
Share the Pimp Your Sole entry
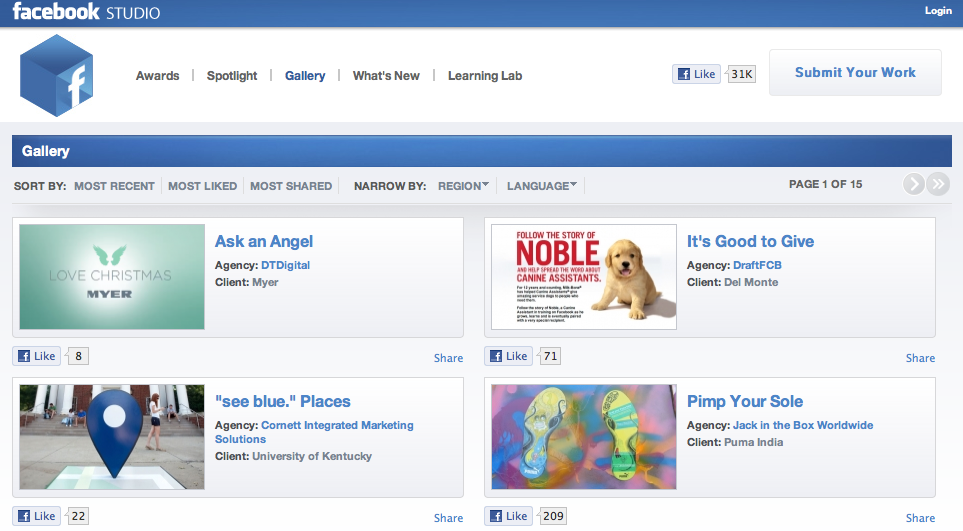(x=920, y=518)
